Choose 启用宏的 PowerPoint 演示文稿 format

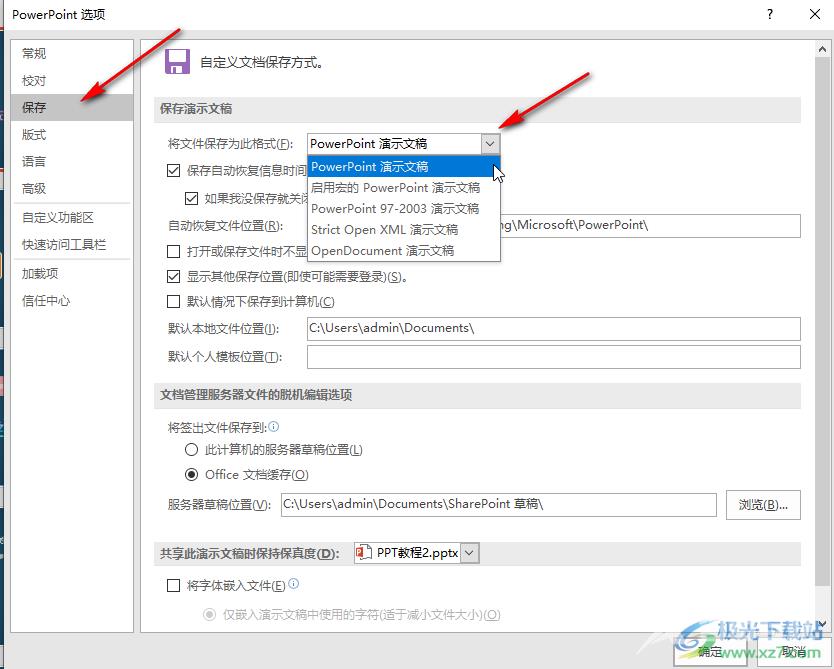404,188
